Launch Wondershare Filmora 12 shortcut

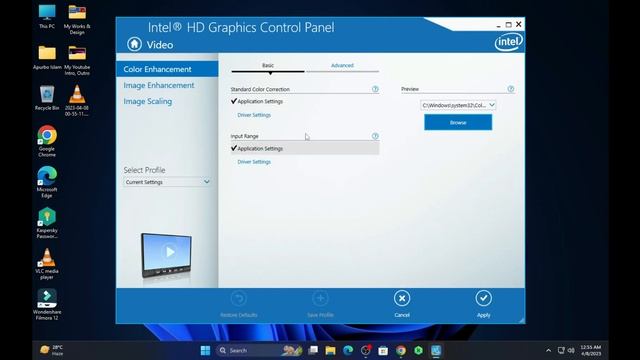click(x=47, y=304)
